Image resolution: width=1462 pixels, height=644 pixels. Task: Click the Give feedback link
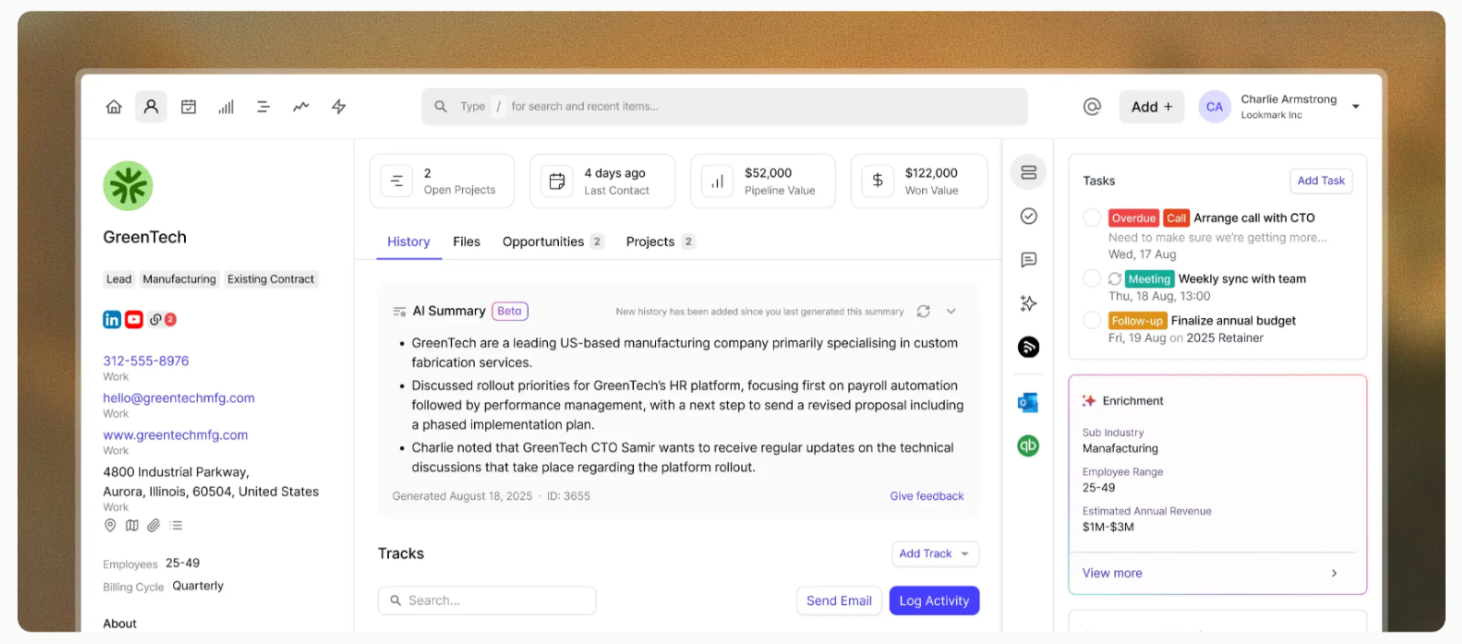(x=927, y=496)
